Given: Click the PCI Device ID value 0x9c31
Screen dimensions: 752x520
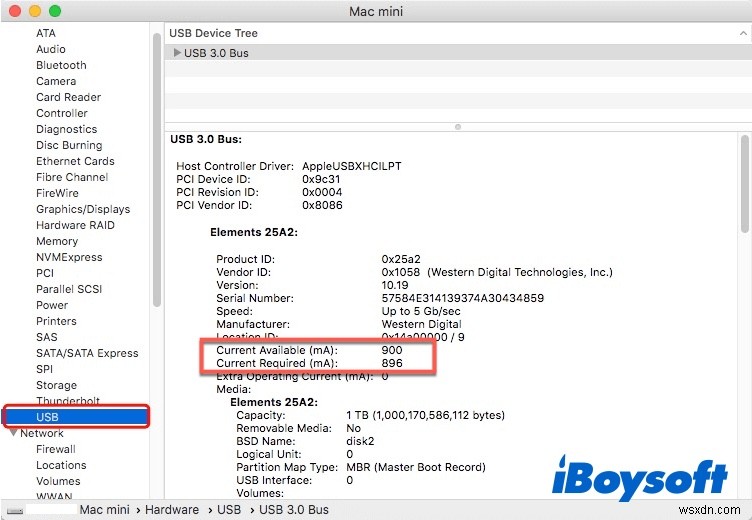Looking at the screenshot, I should tap(321, 179).
